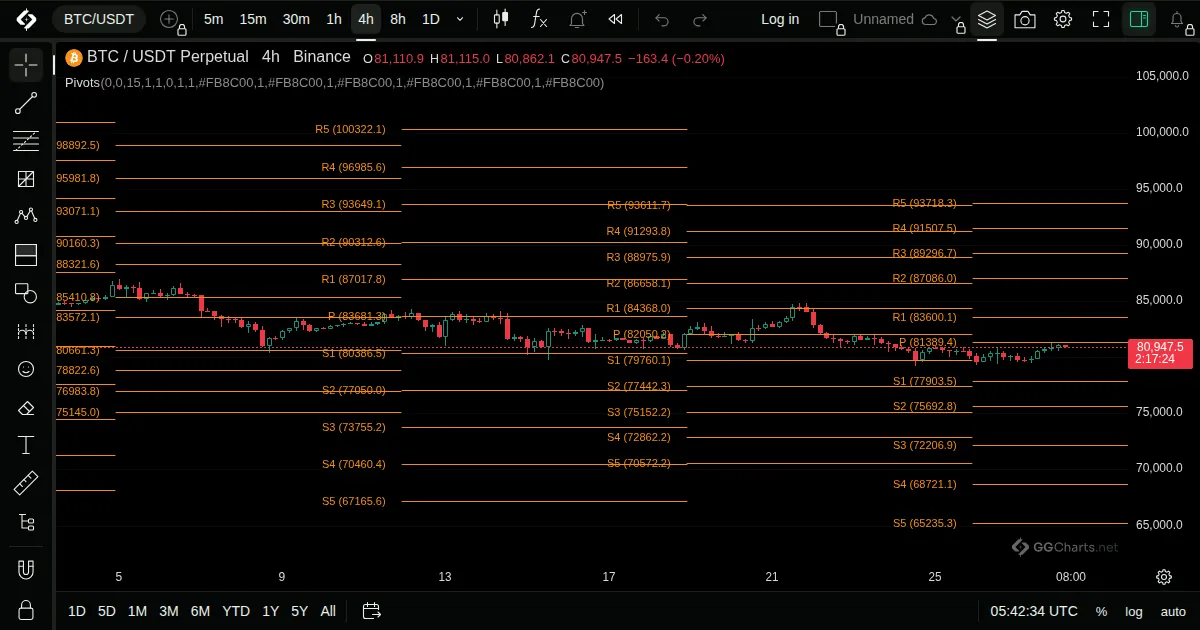This screenshot has width=1200, height=630.
Task: Switch to the 8h timeframe
Action: (x=398, y=19)
